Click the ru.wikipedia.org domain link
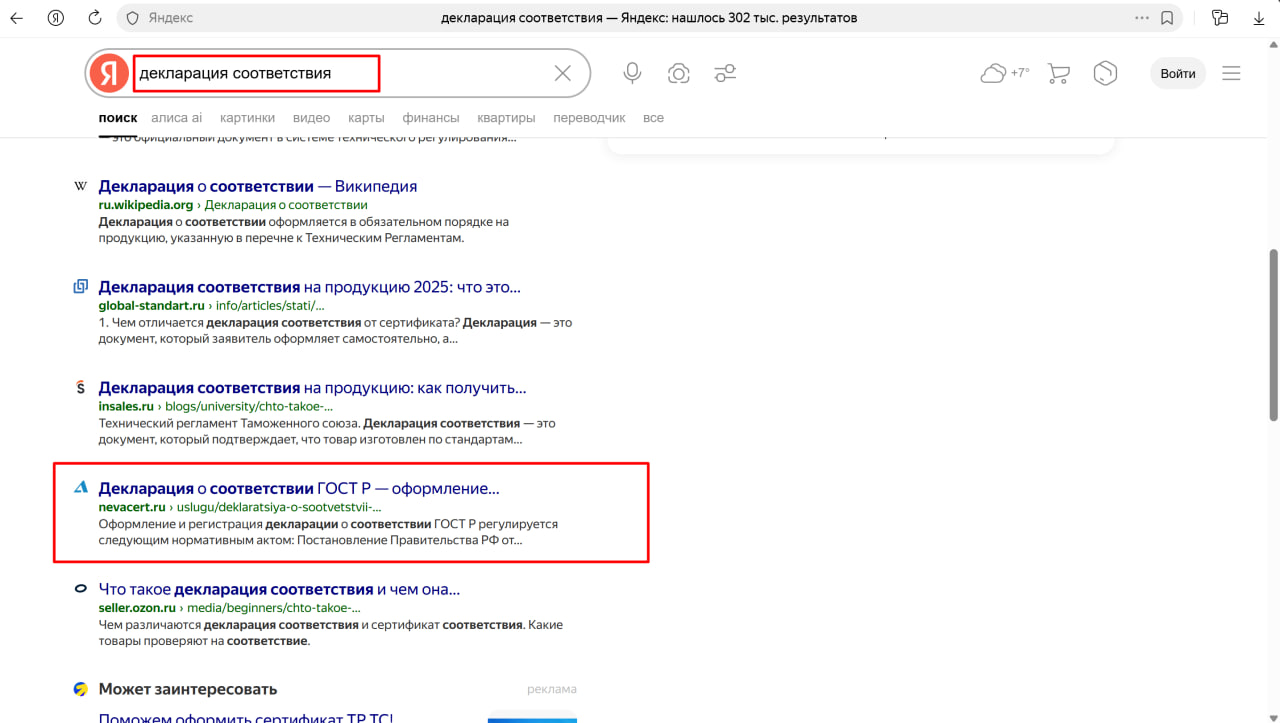Image resolution: width=1280 pixels, height=723 pixels. pos(146,205)
